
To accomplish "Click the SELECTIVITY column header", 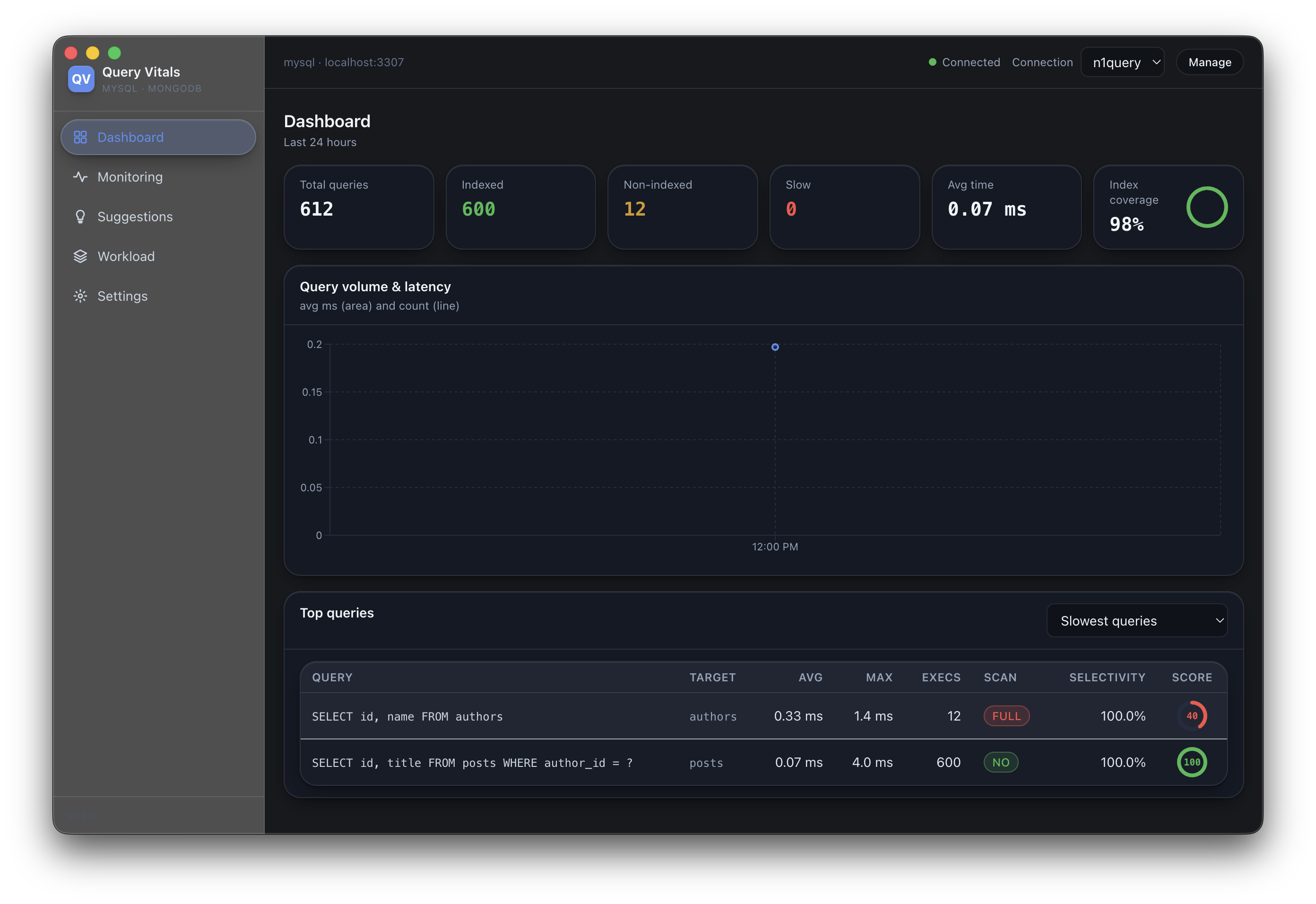I will tap(1107, 678).
